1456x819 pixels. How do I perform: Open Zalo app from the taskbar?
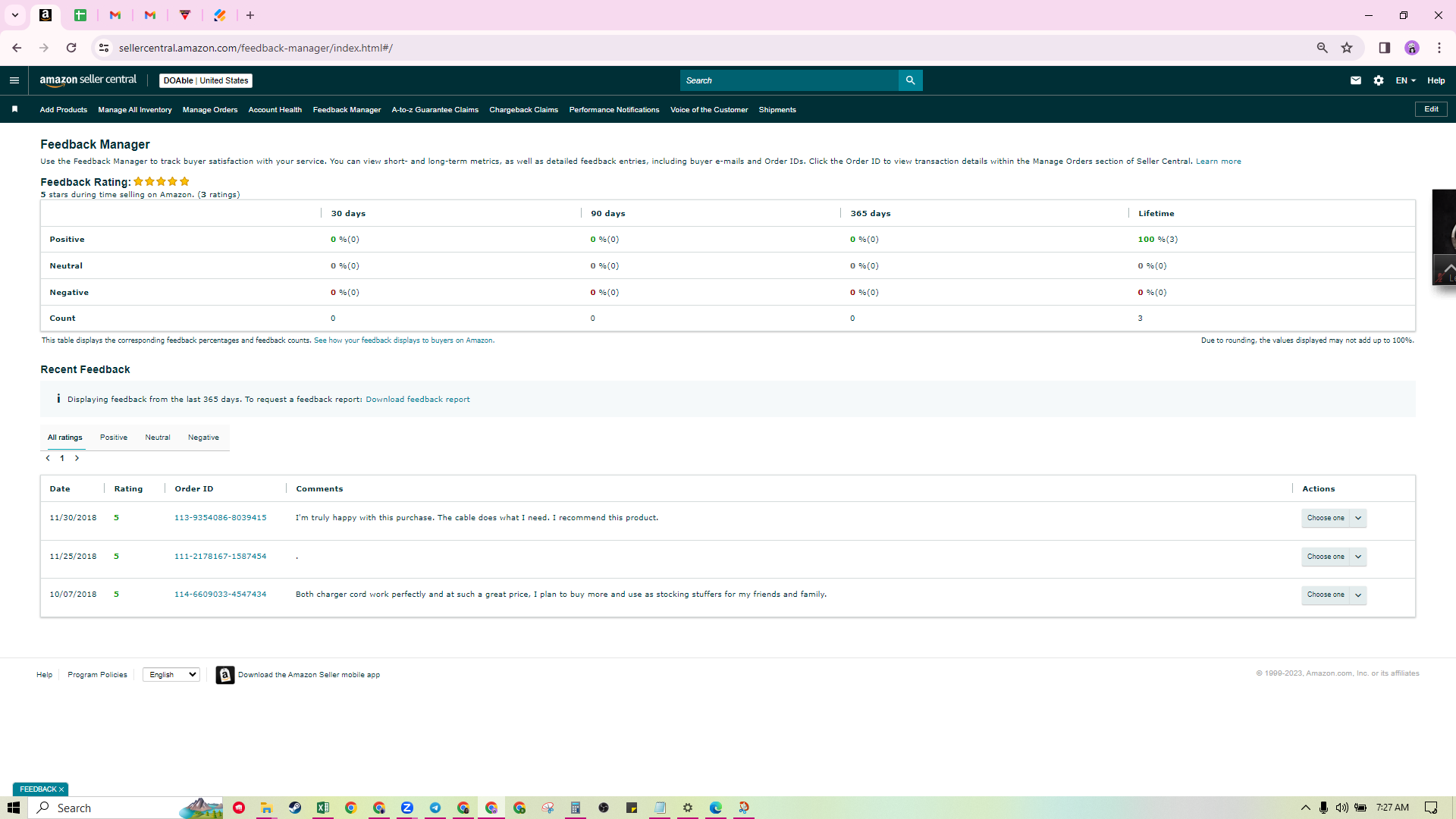(x=407, y=808)
